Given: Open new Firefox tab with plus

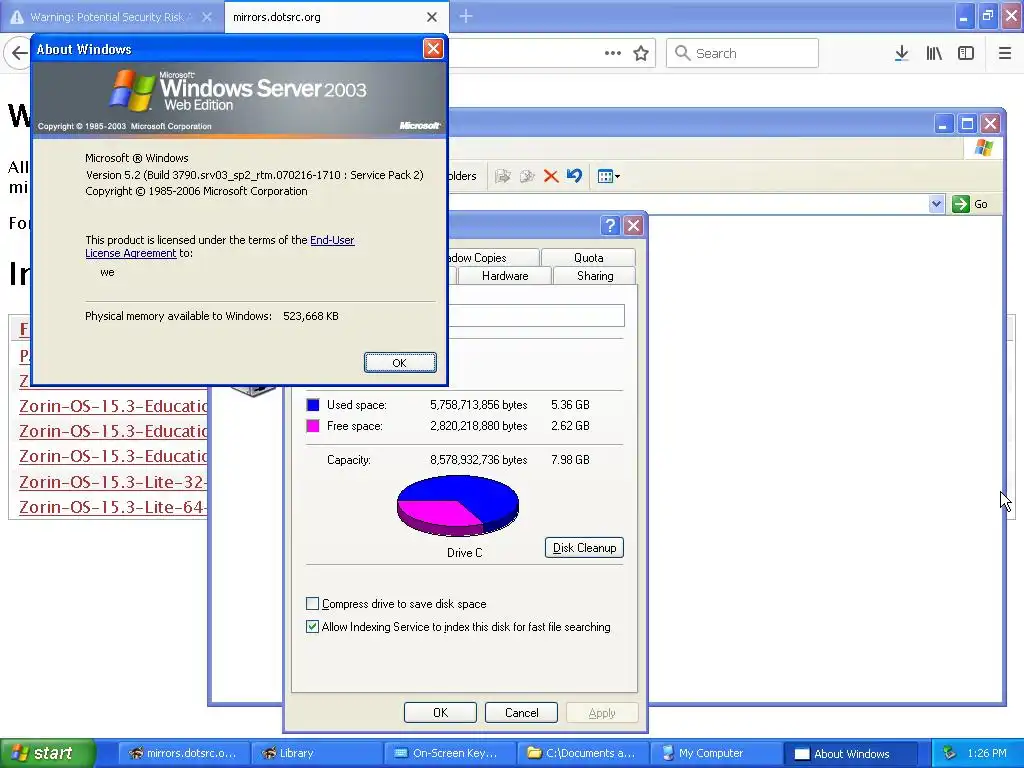Looking at the screenshot, I should (466, 16).
